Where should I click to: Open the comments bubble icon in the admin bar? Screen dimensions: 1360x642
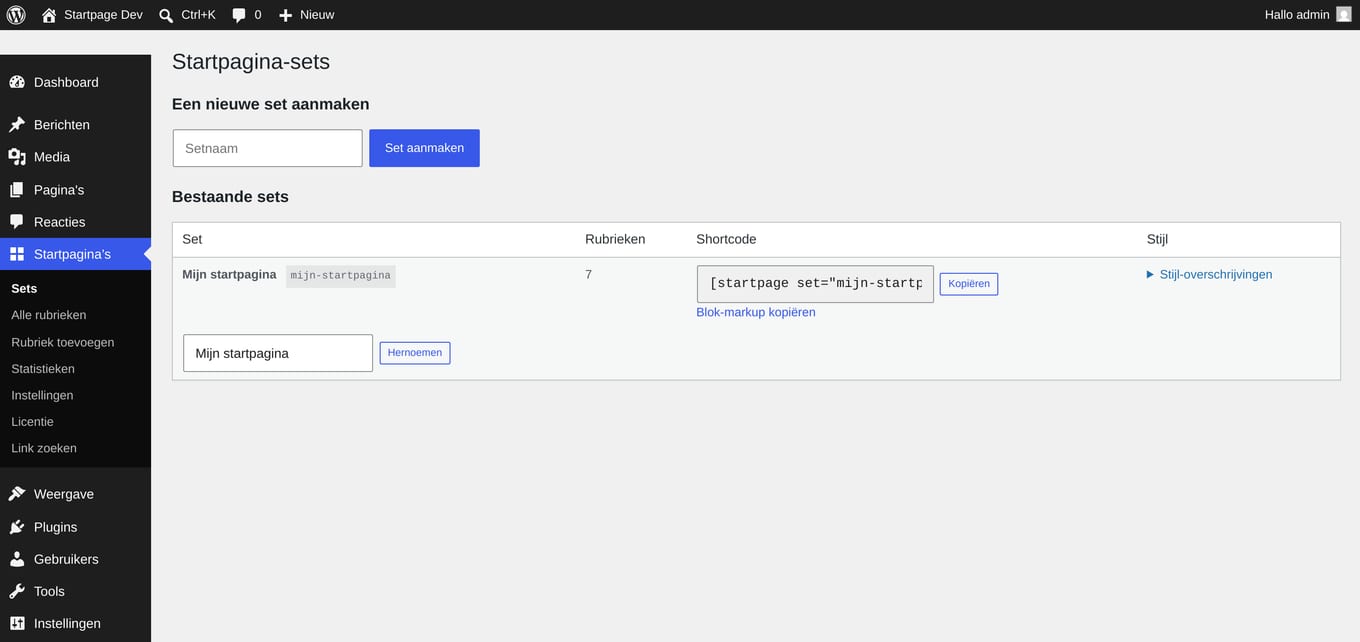(x=239, y=15)
